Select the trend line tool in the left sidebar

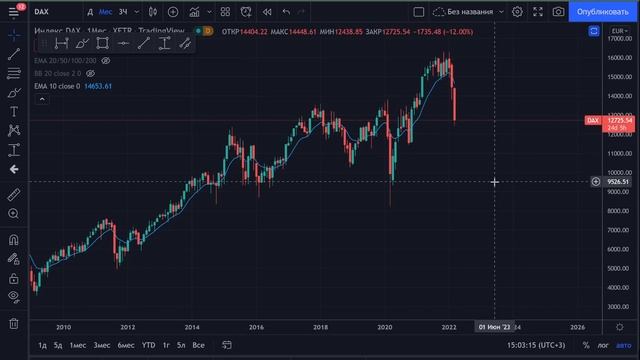coord(14,54)
